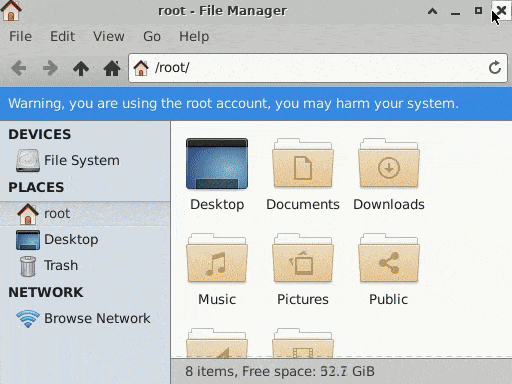Click the DEVICES section header

pos(40,135)
